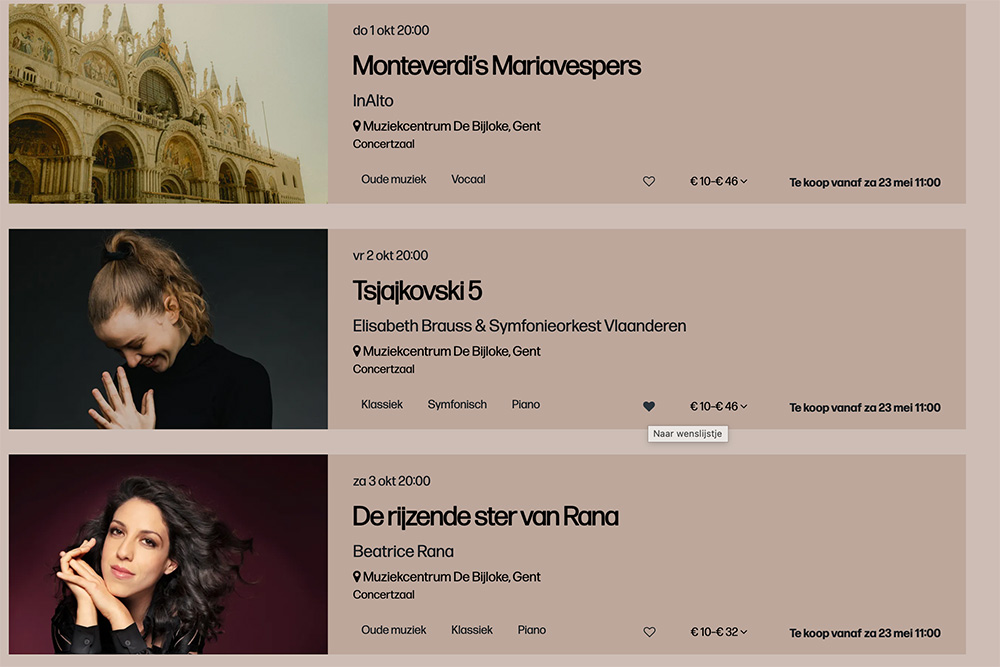1000x667 pixels.
Task: Select the Vocaal genre tag
Action: point(468,180)
